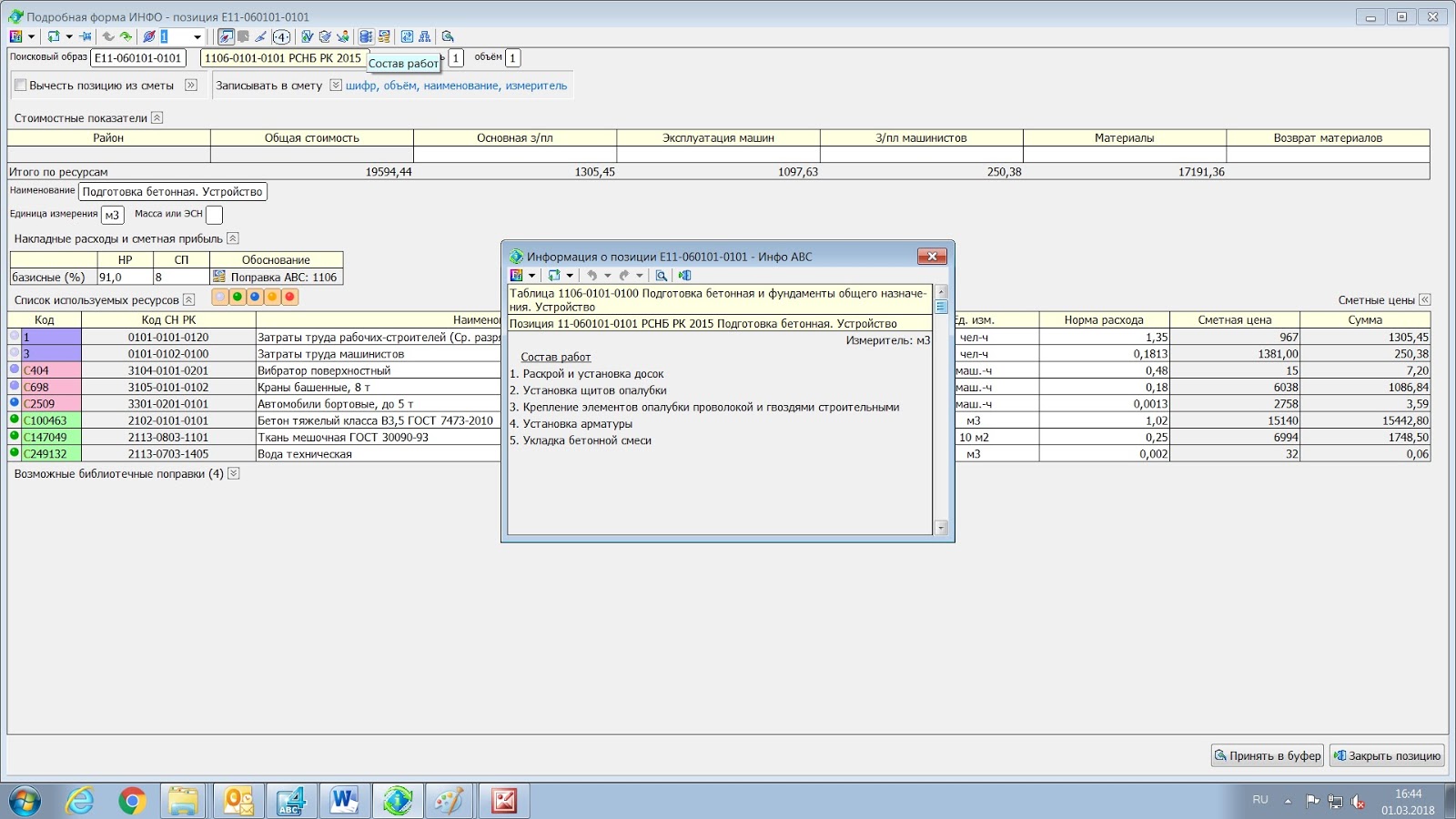Click the 'Принять в буфер' button
This screenshot has width=1456, height=819.
coord(1268,755)
